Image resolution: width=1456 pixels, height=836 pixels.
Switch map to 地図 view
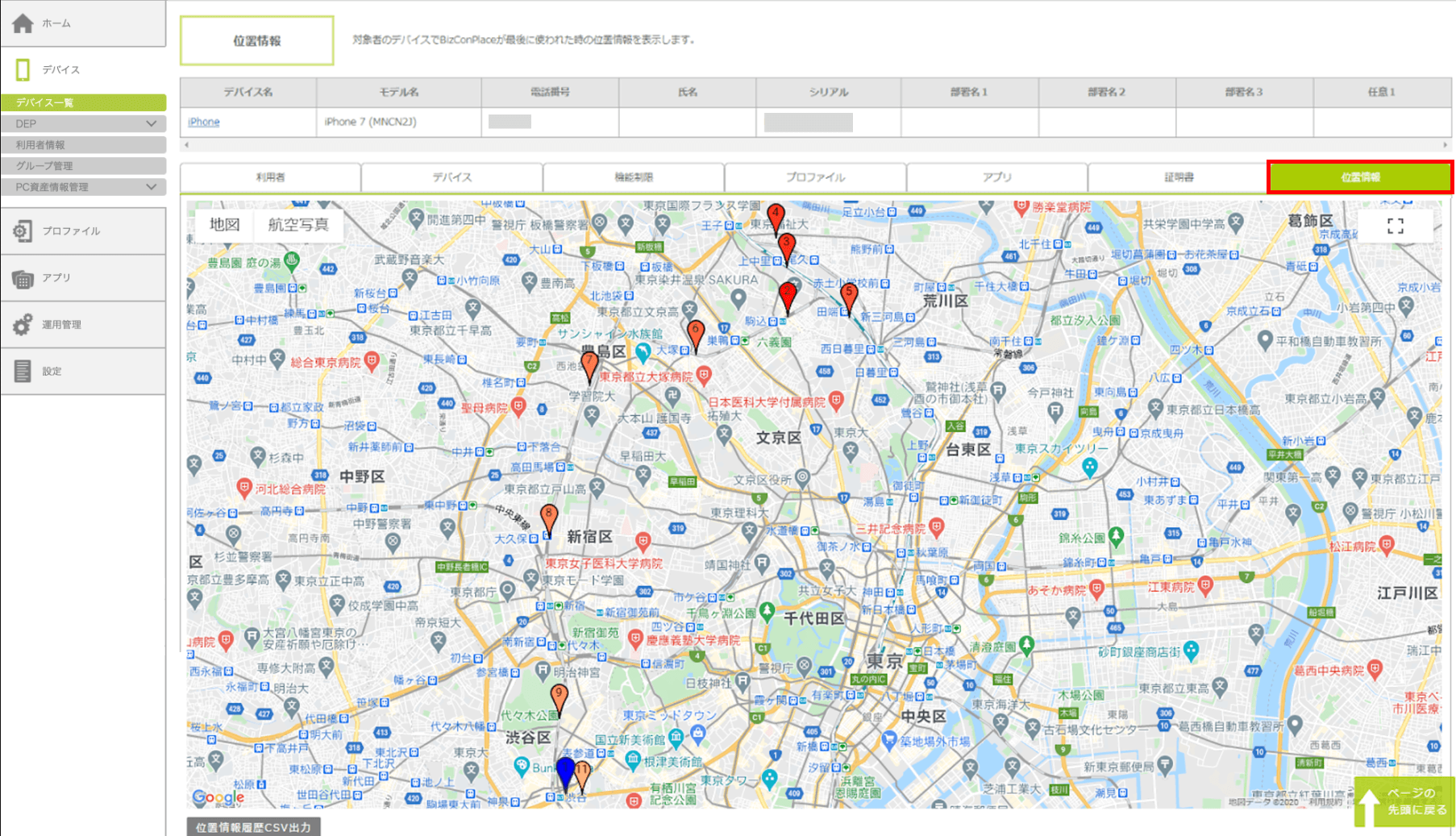(x=225, y=225)
